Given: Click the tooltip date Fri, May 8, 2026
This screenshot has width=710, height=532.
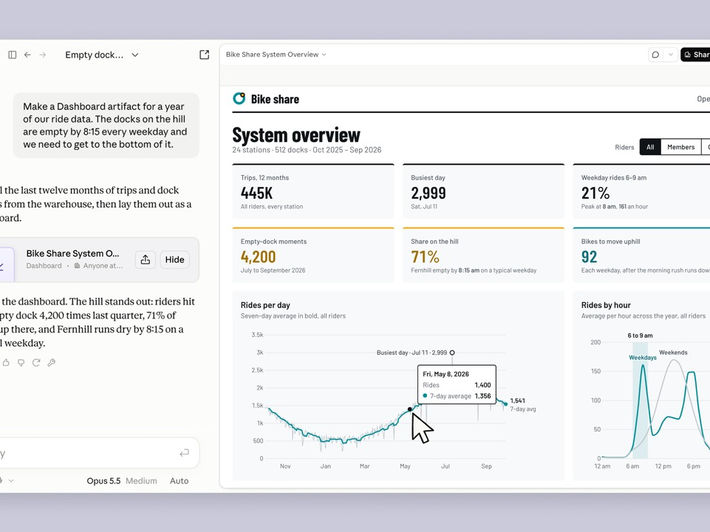Looking at the screenshot, I should (x=446, y=374).
